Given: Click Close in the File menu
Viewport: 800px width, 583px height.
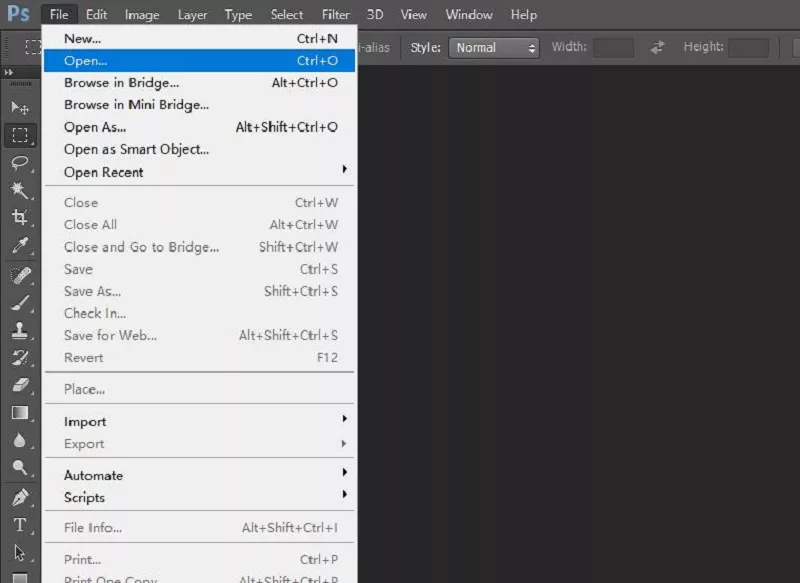Looking at the screenshot, I should click(199, 202).
